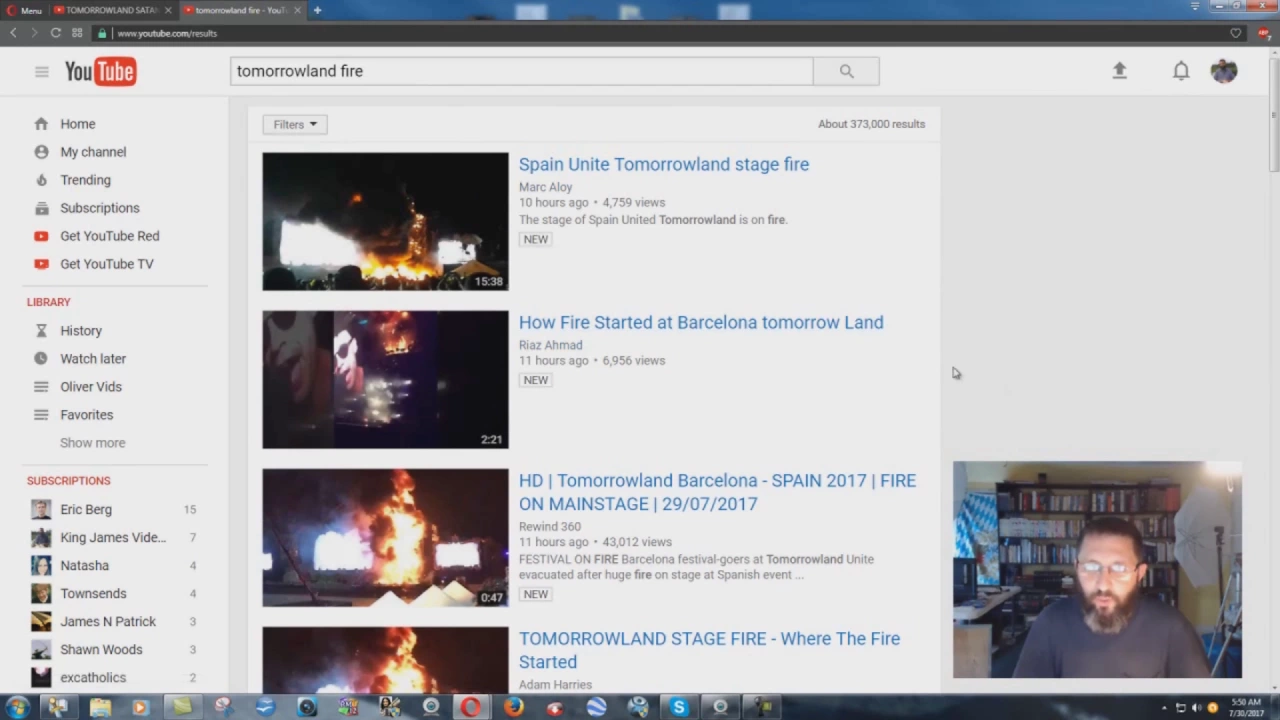Open Rewind 360 channel link

coord(549,527)
